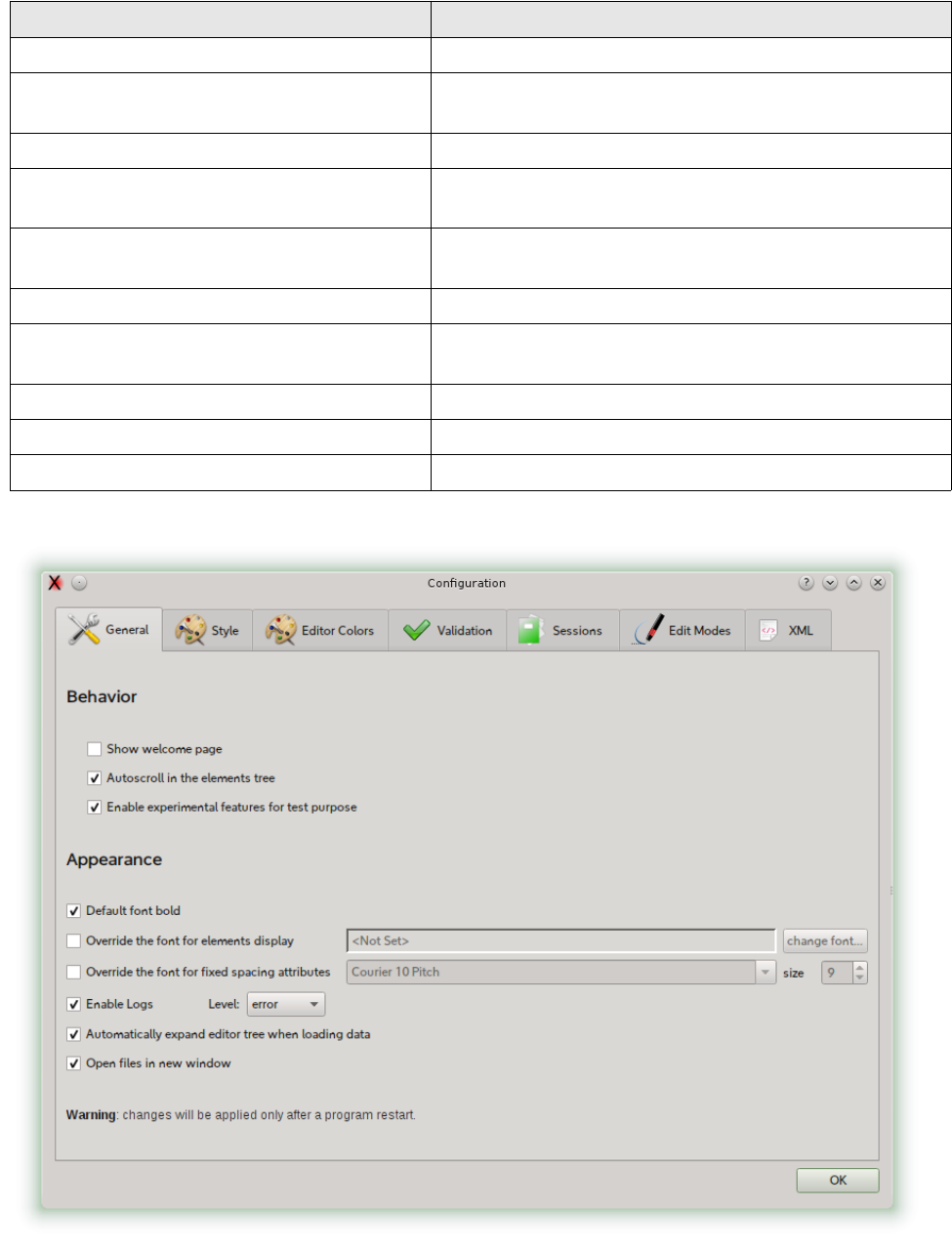Click the font size spinbox field
The width and height of the screenshot is (952, 1250).
[837, 973]
